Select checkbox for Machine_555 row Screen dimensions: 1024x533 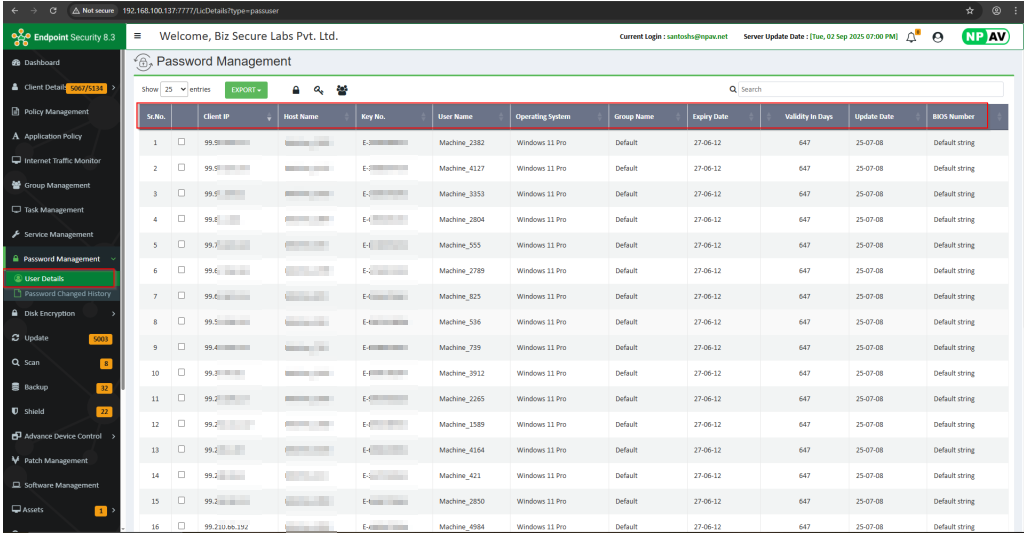[x=181, y=244]
